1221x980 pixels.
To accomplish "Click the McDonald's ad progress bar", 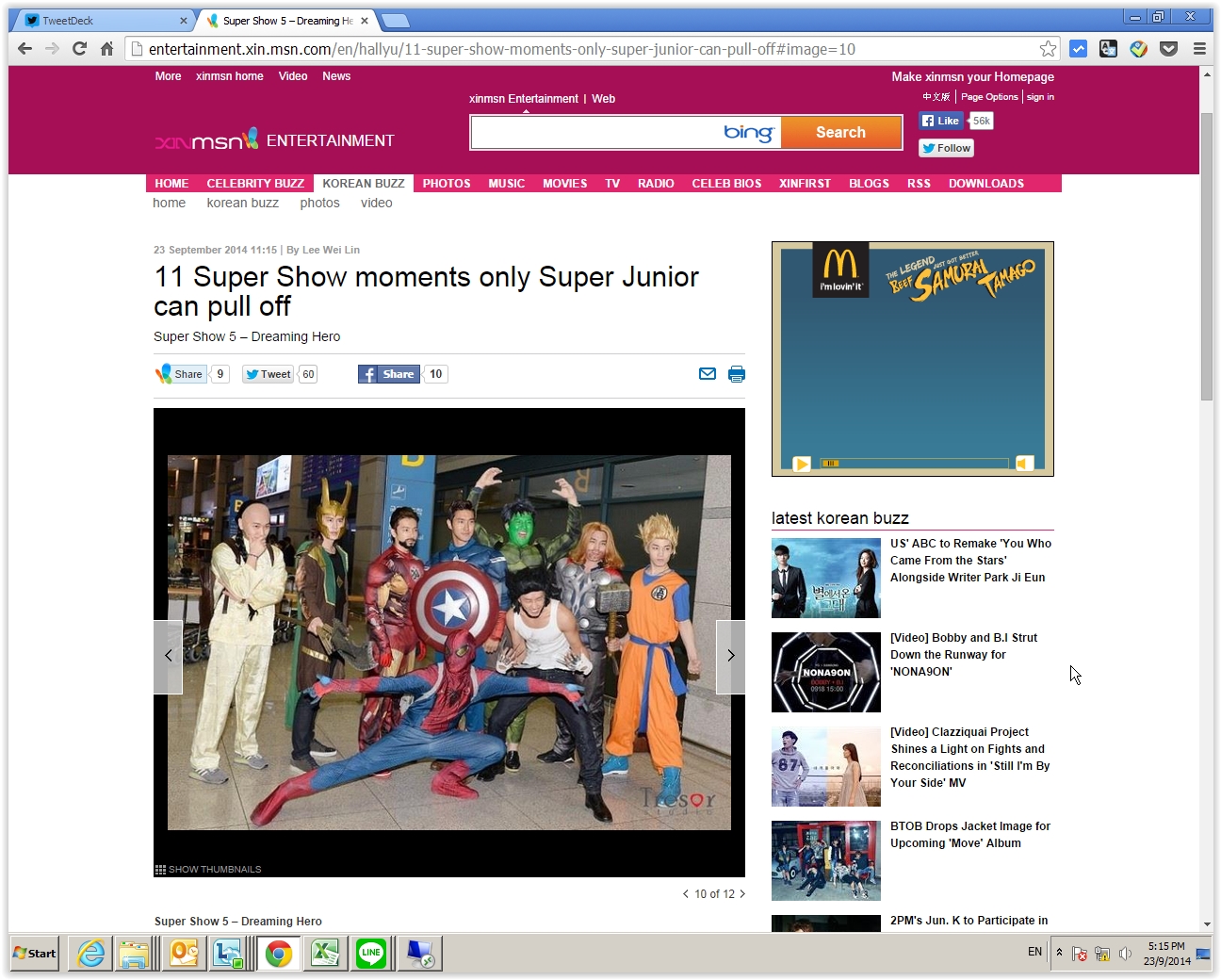I will tap(915, 463).
